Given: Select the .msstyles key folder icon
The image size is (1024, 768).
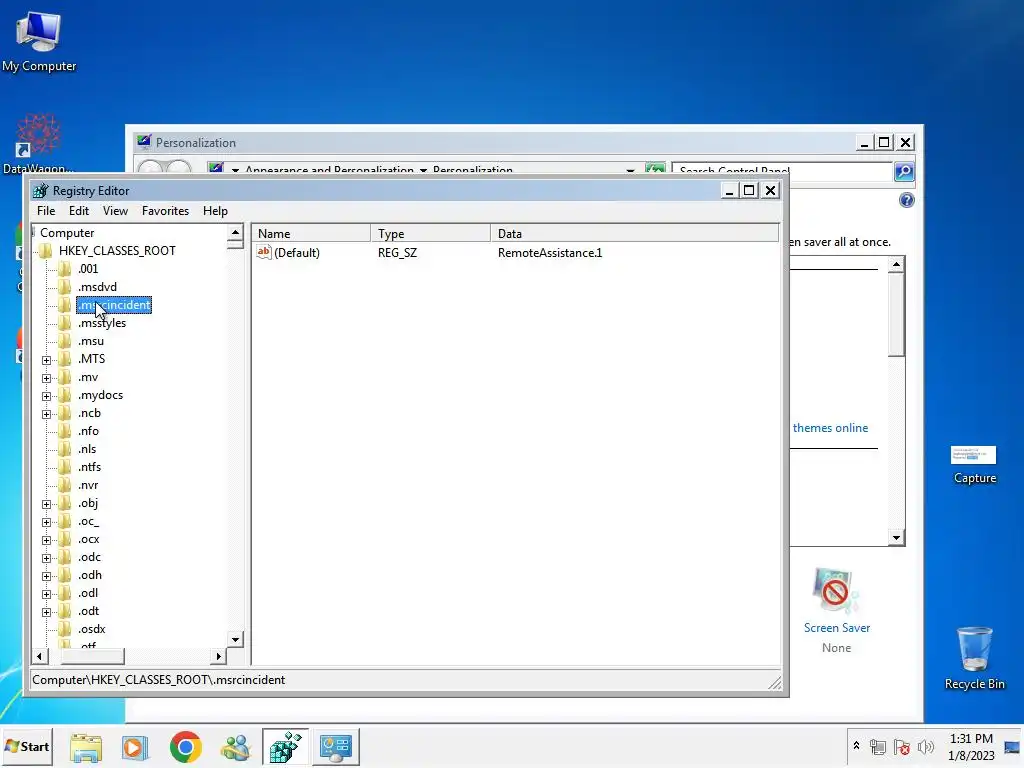Looking at the screenshot, I should (x=65, y=323).
